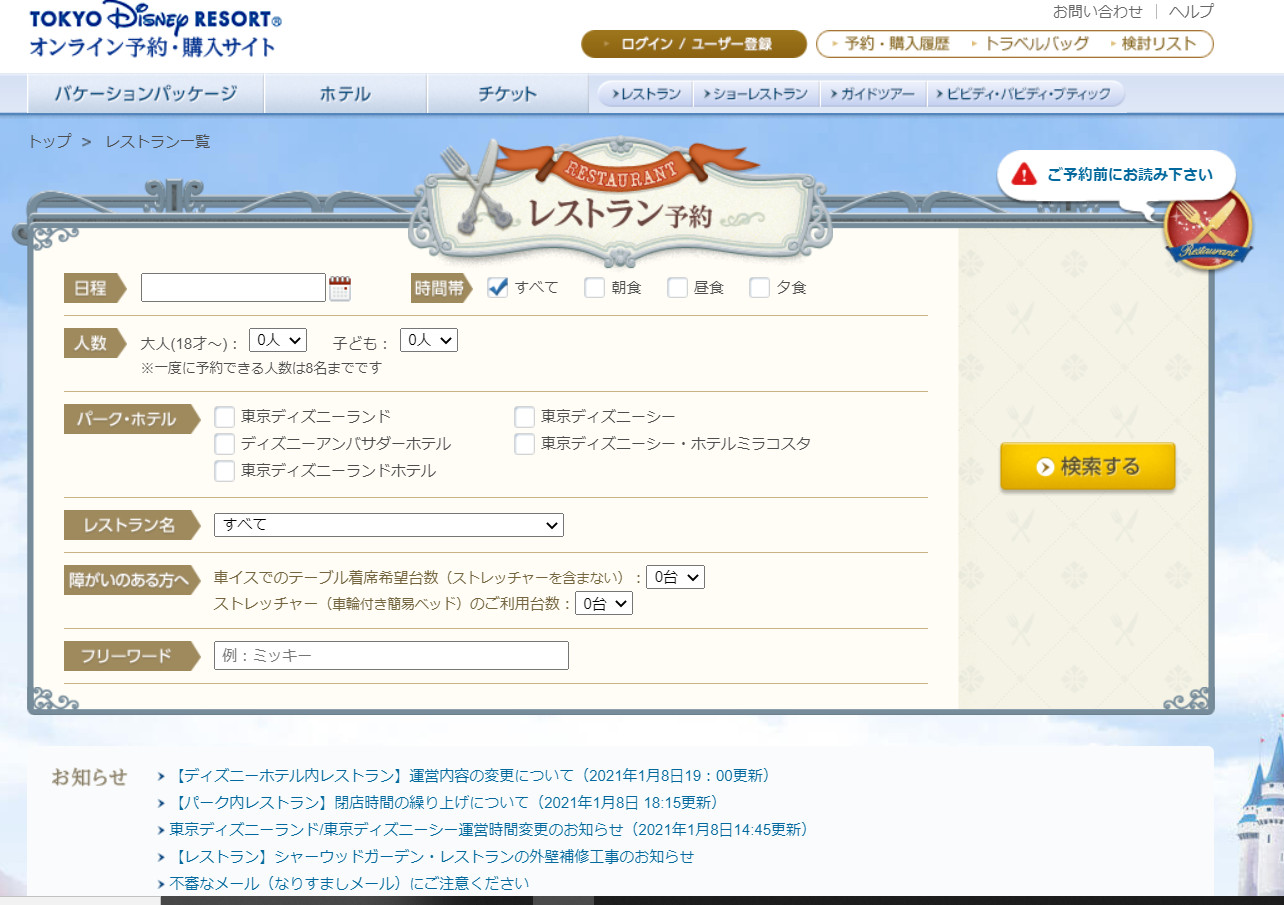
Task: Click the red warning triangle icon
Action: coord(1024,174)
